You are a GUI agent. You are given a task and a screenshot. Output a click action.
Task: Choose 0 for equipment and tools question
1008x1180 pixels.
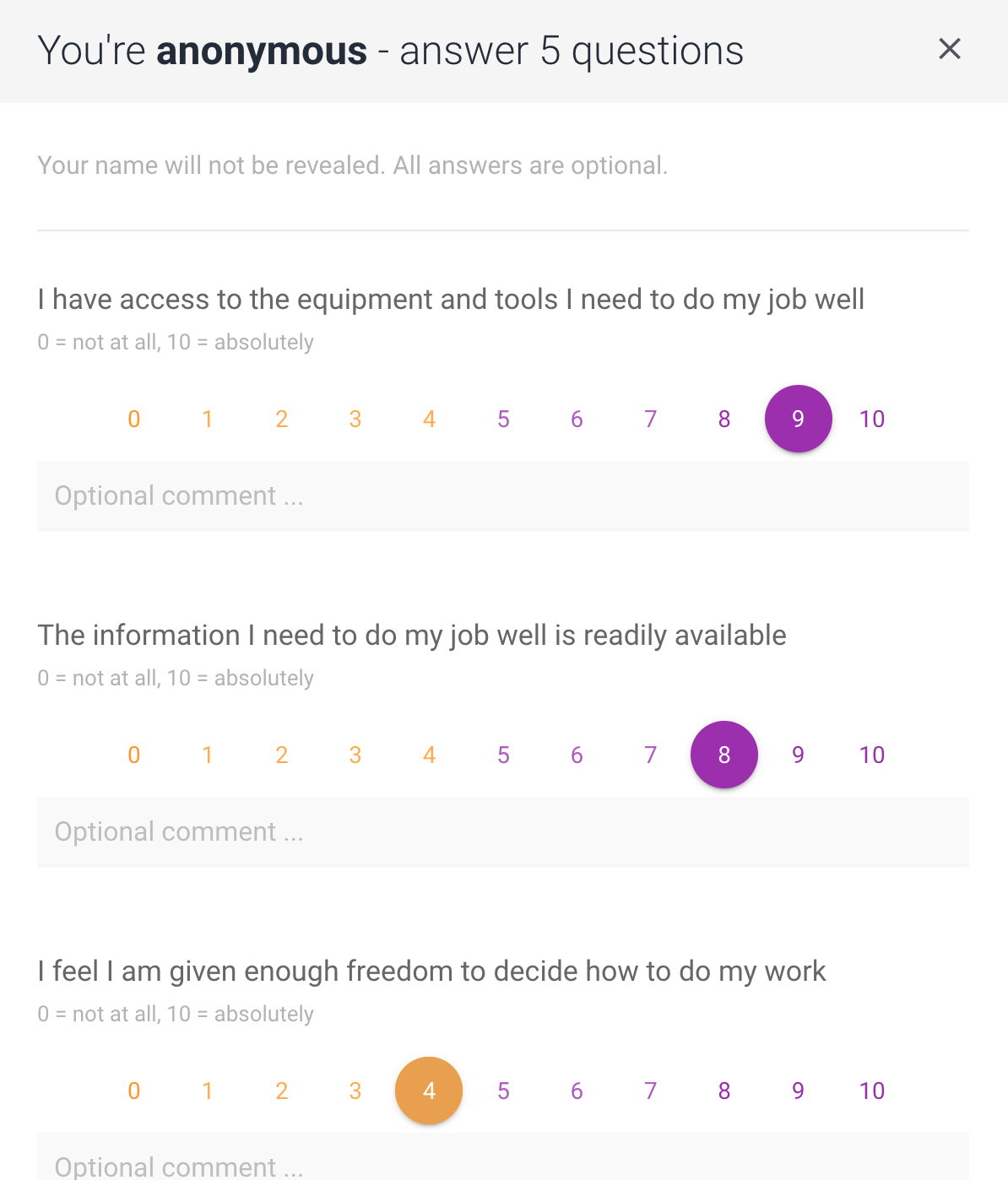tap(133, 419)
